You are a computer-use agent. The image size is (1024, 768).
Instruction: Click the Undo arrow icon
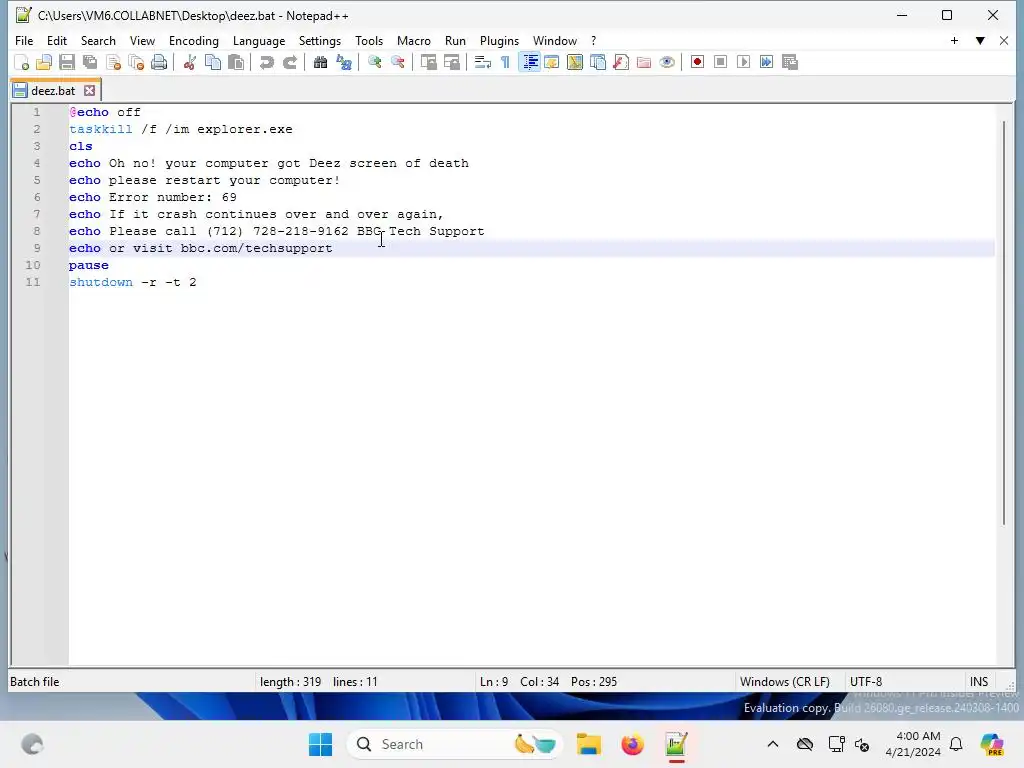tap(266, 62)
